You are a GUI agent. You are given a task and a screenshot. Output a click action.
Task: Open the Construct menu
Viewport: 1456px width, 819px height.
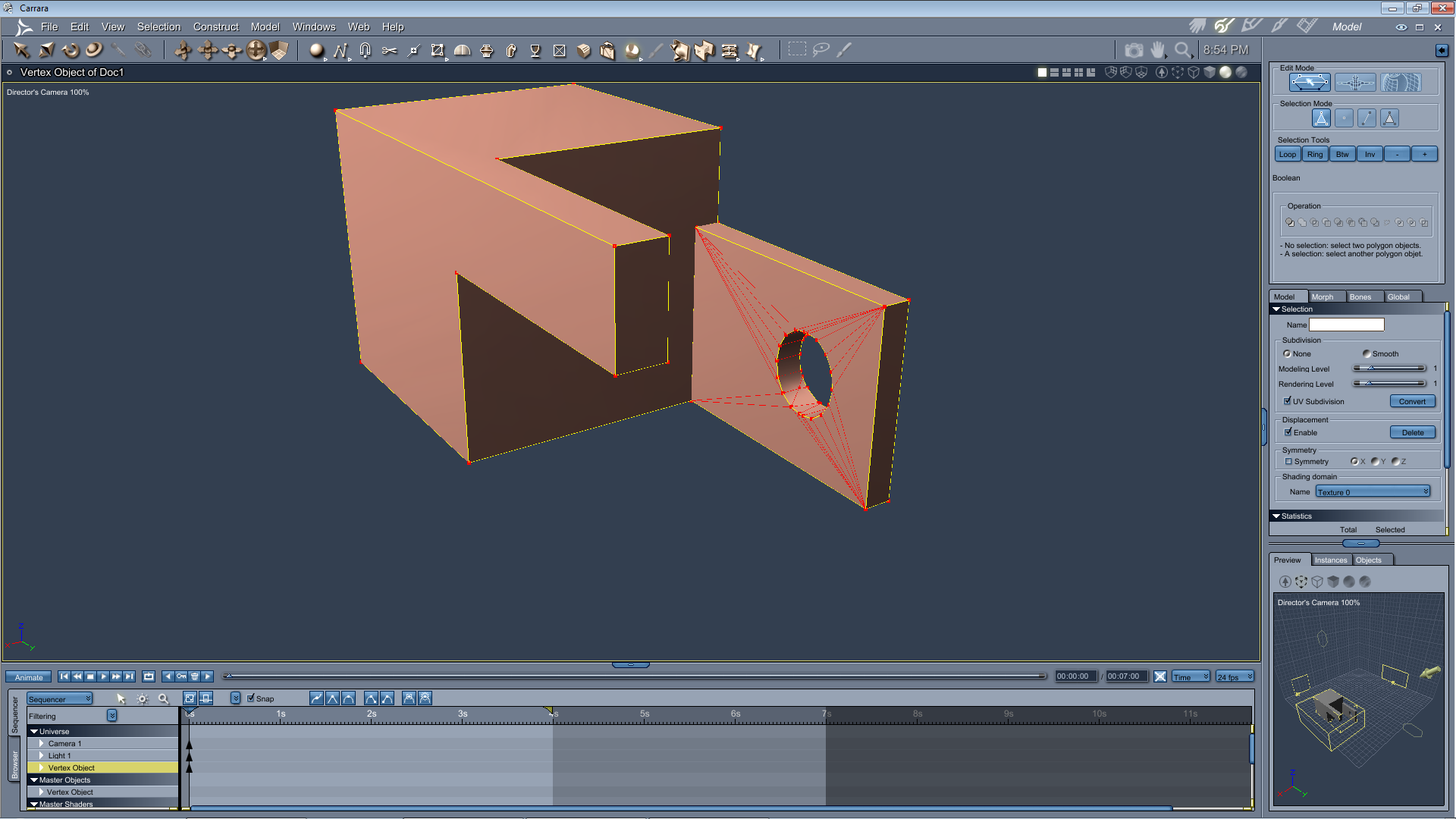tap(215, 27)
